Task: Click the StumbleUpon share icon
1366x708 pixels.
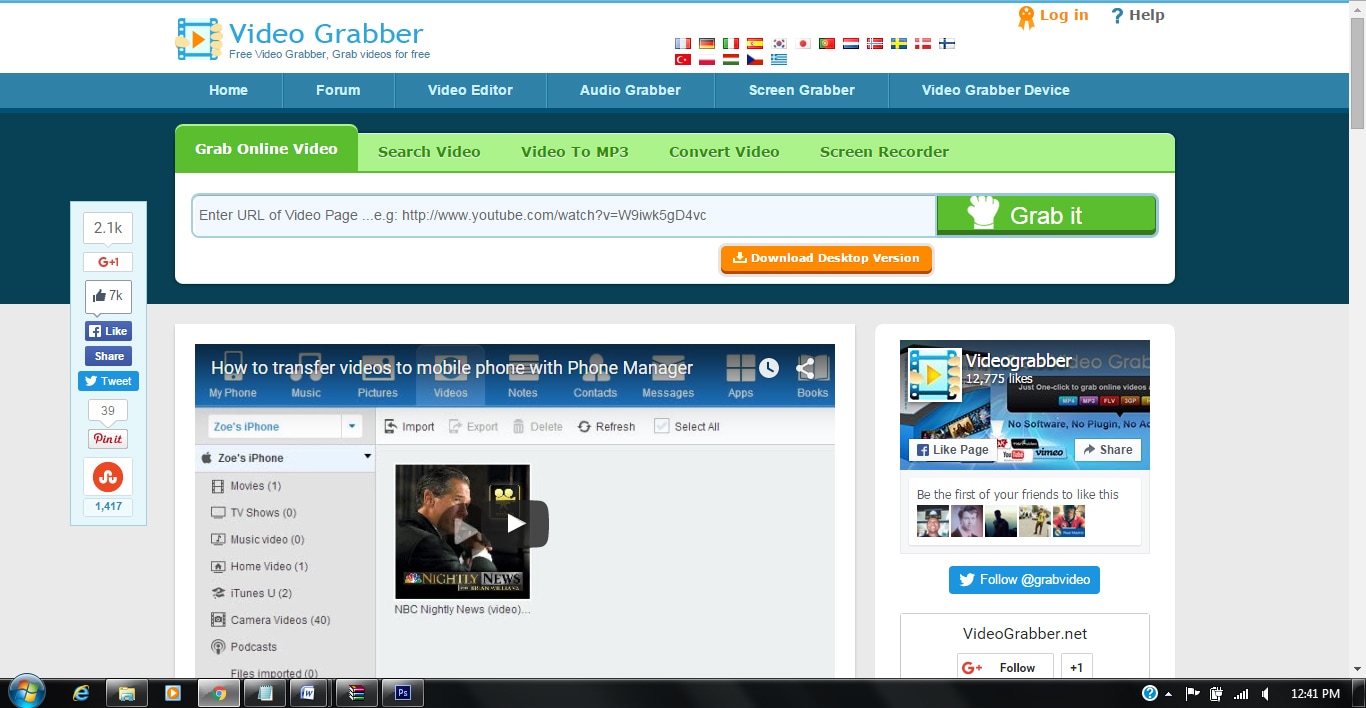Action: click(x=108, y=477)
